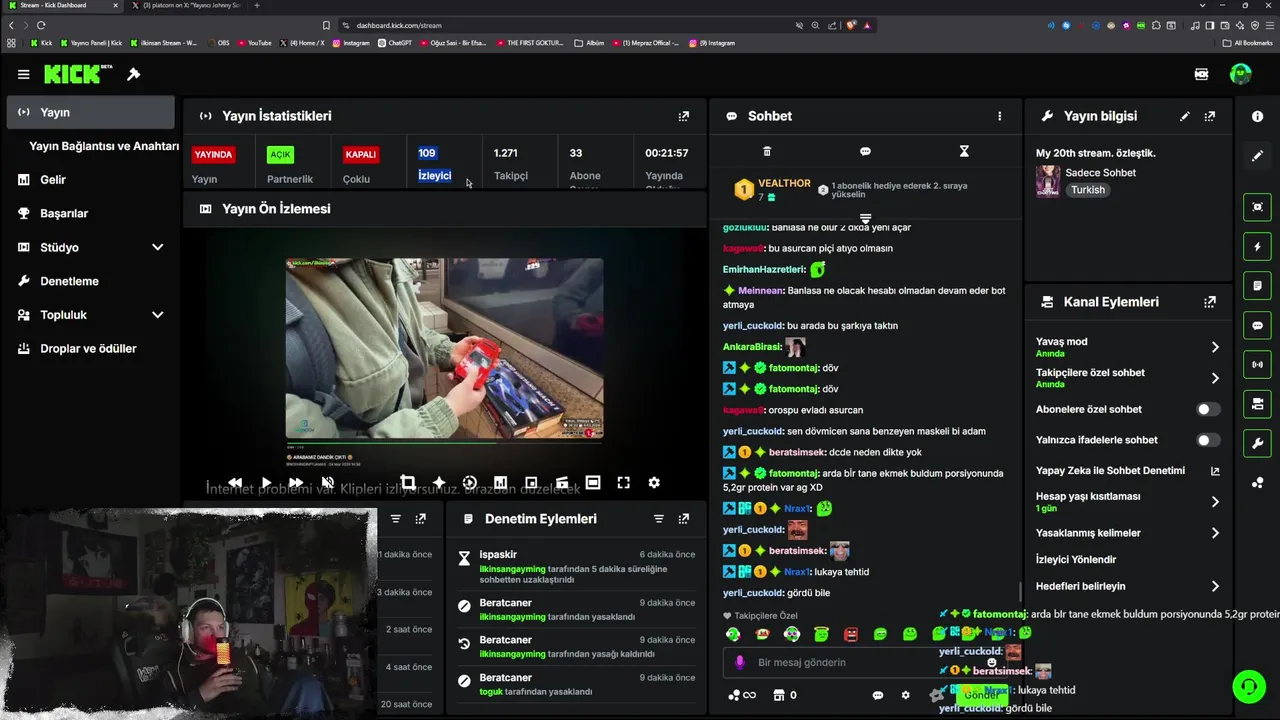Select Yayın in the sidebar
Image resolution: width=1280 pixels, height=720 pixels.
[90, 112]
